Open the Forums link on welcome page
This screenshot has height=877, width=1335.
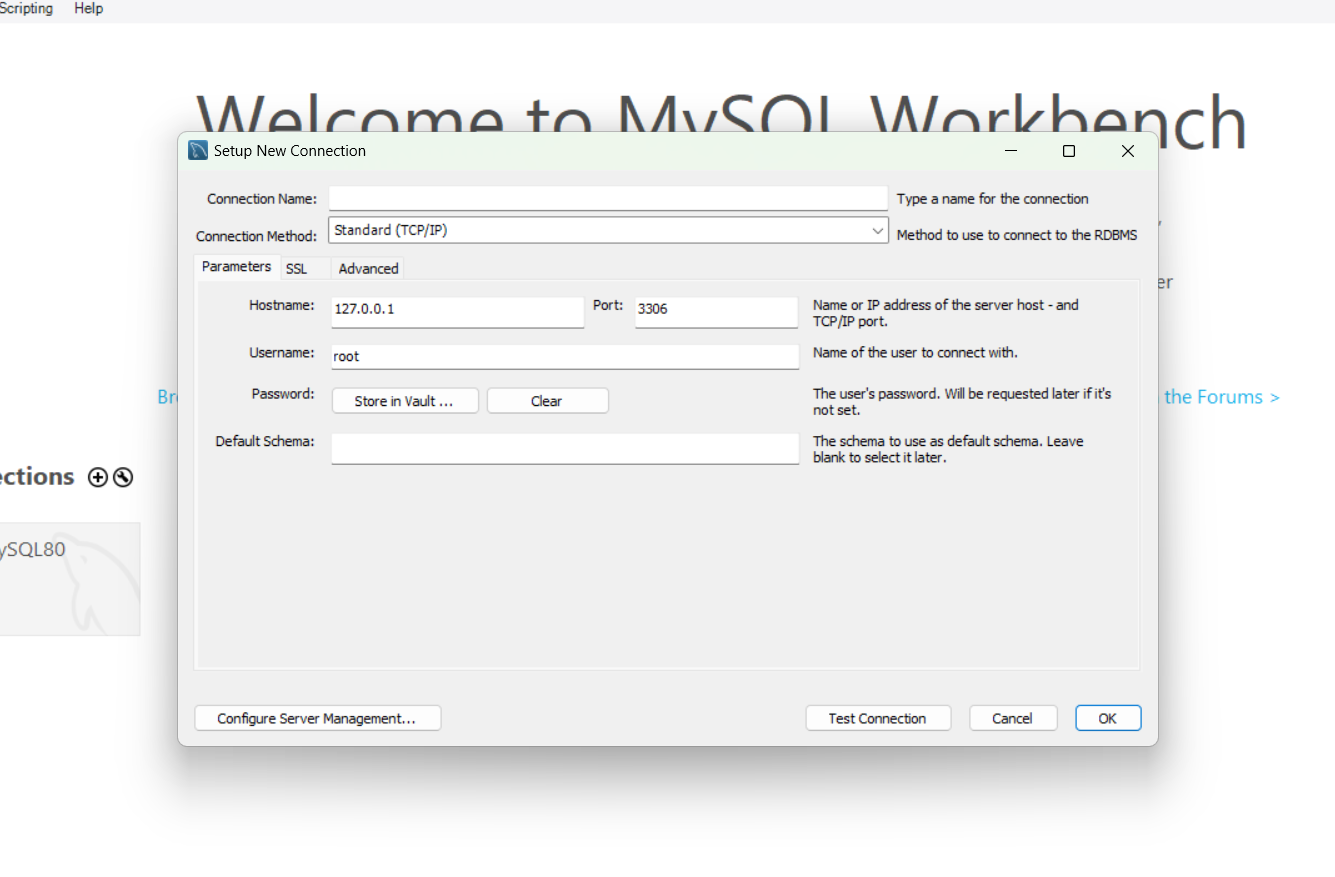pos(1222,397)
